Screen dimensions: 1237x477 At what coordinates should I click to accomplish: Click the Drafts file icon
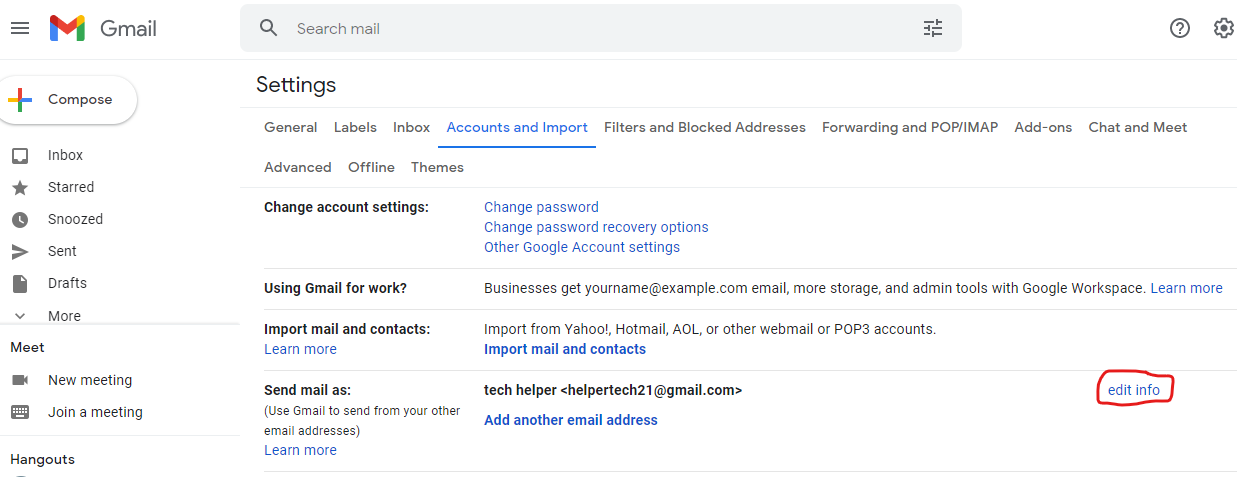click(19, 283)
